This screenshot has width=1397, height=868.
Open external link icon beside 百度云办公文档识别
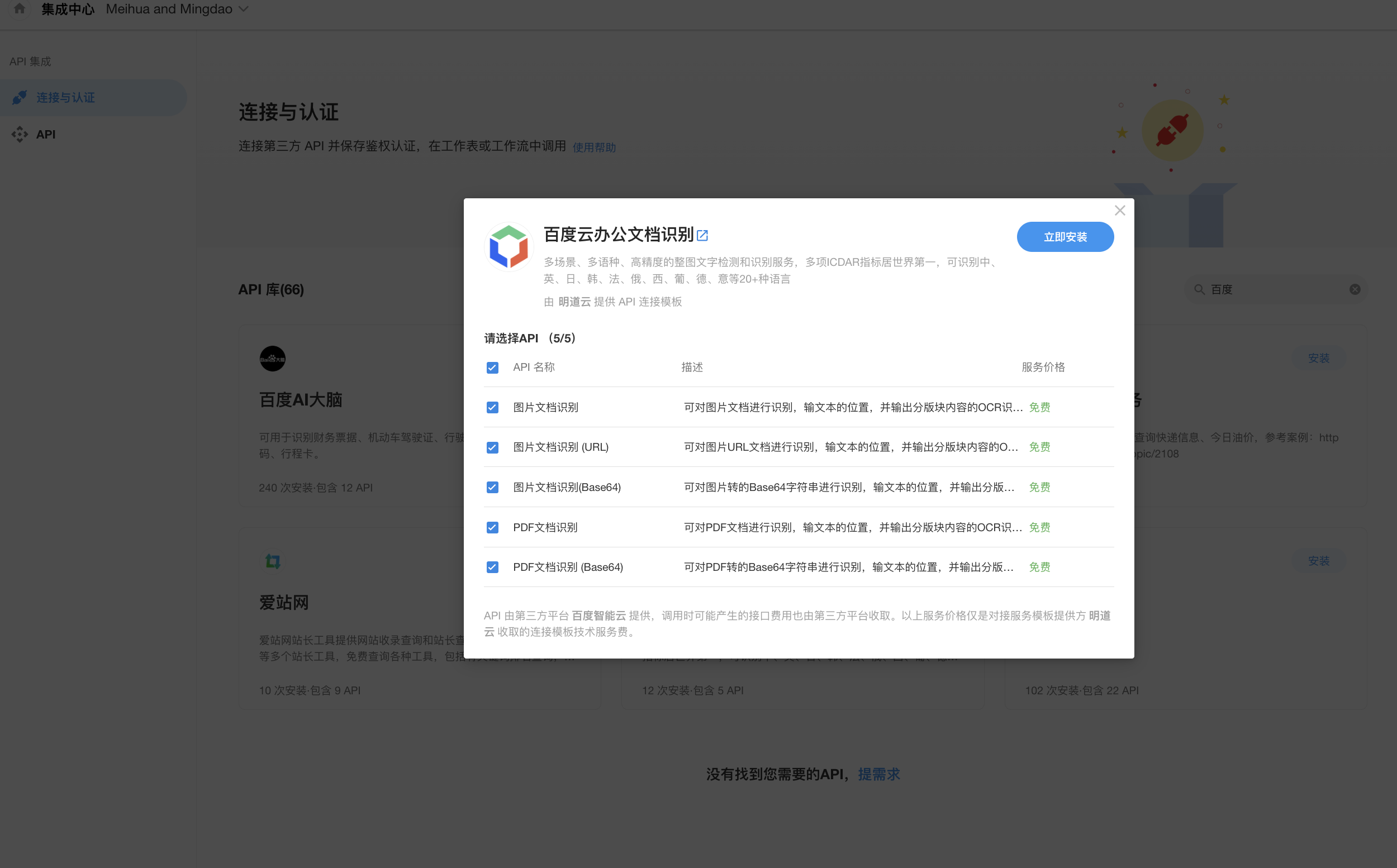click(x=702, y=235)
